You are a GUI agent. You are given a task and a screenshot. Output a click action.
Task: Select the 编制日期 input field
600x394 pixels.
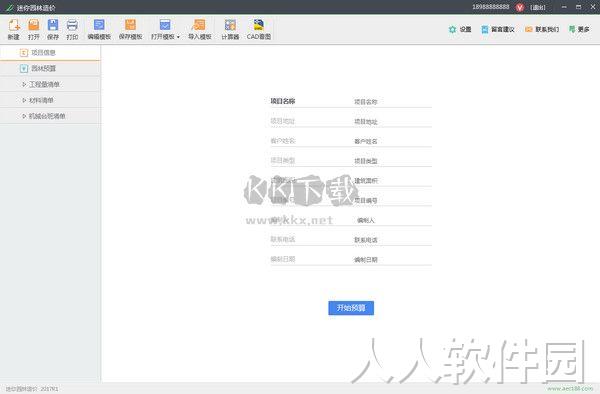click(393, 260)
